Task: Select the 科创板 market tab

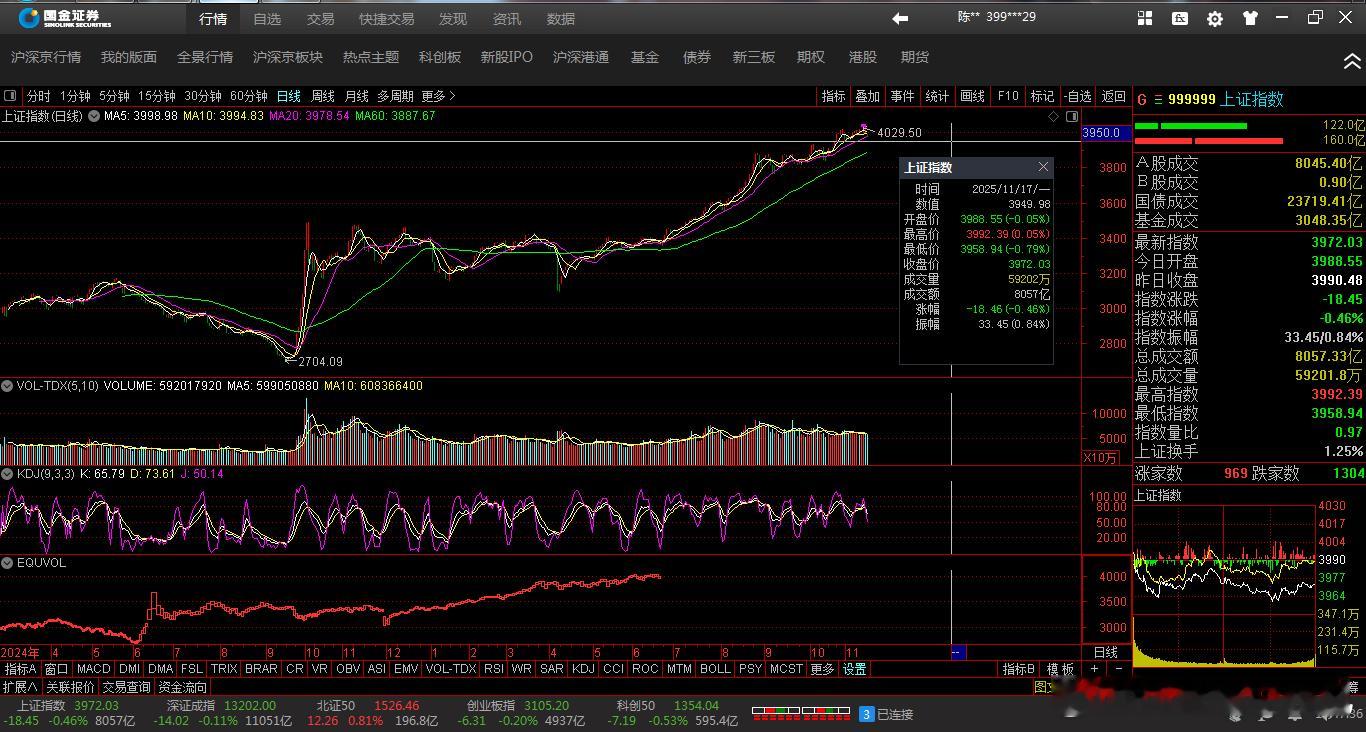Action: (440, 57)
